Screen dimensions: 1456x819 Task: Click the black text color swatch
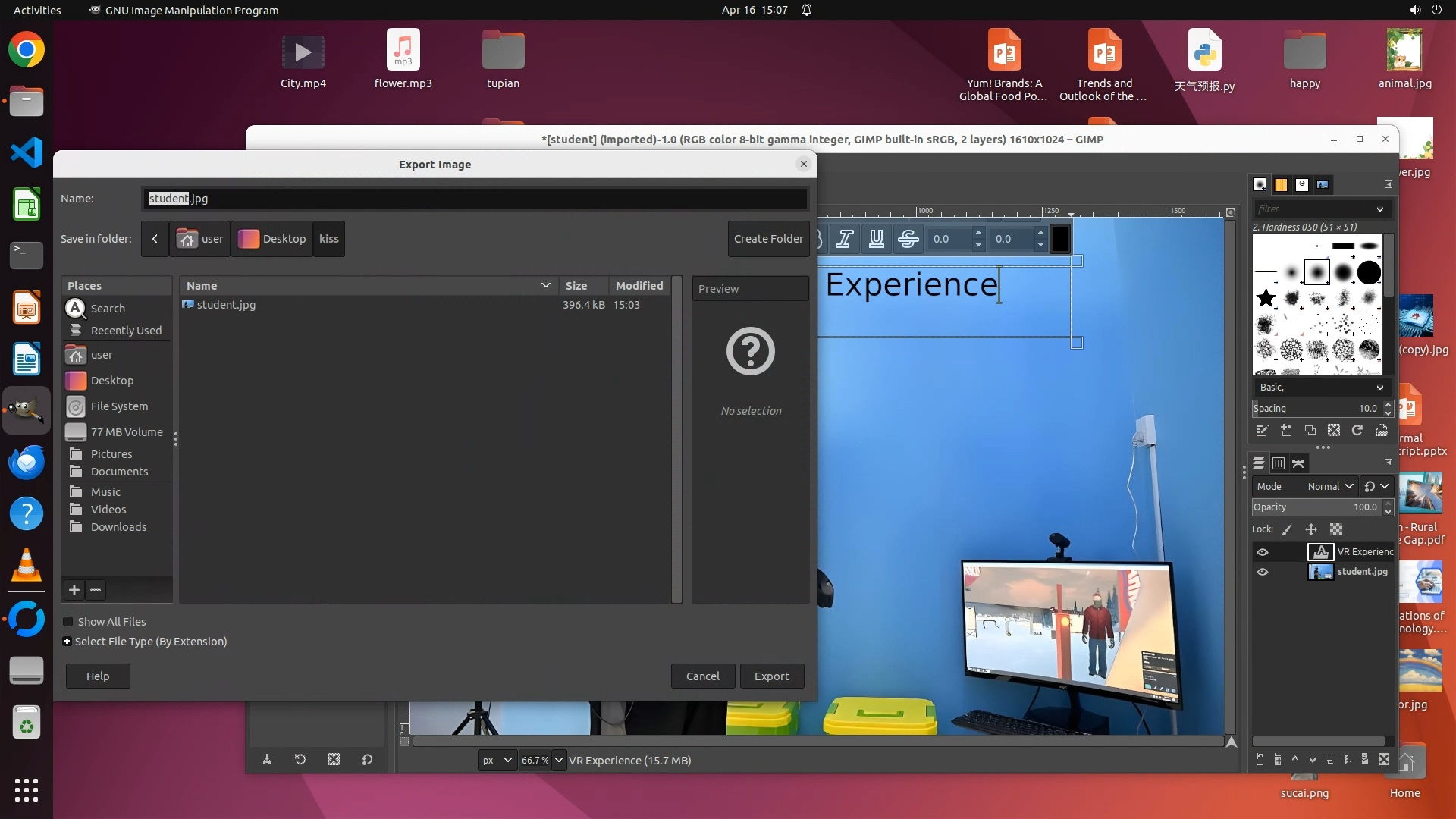tap(1060, 239)
